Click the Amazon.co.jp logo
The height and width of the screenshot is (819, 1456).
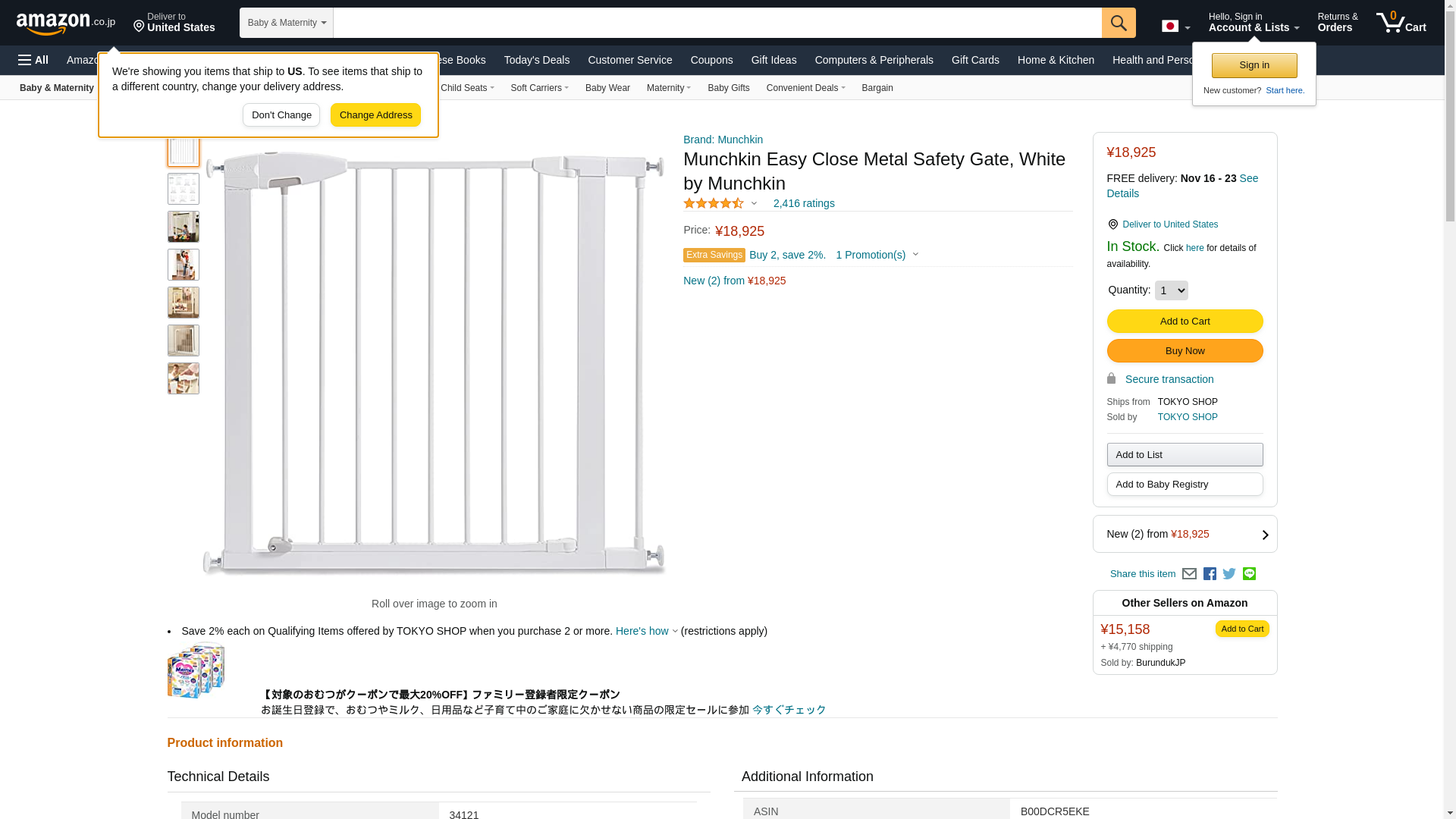click(65, 24)
